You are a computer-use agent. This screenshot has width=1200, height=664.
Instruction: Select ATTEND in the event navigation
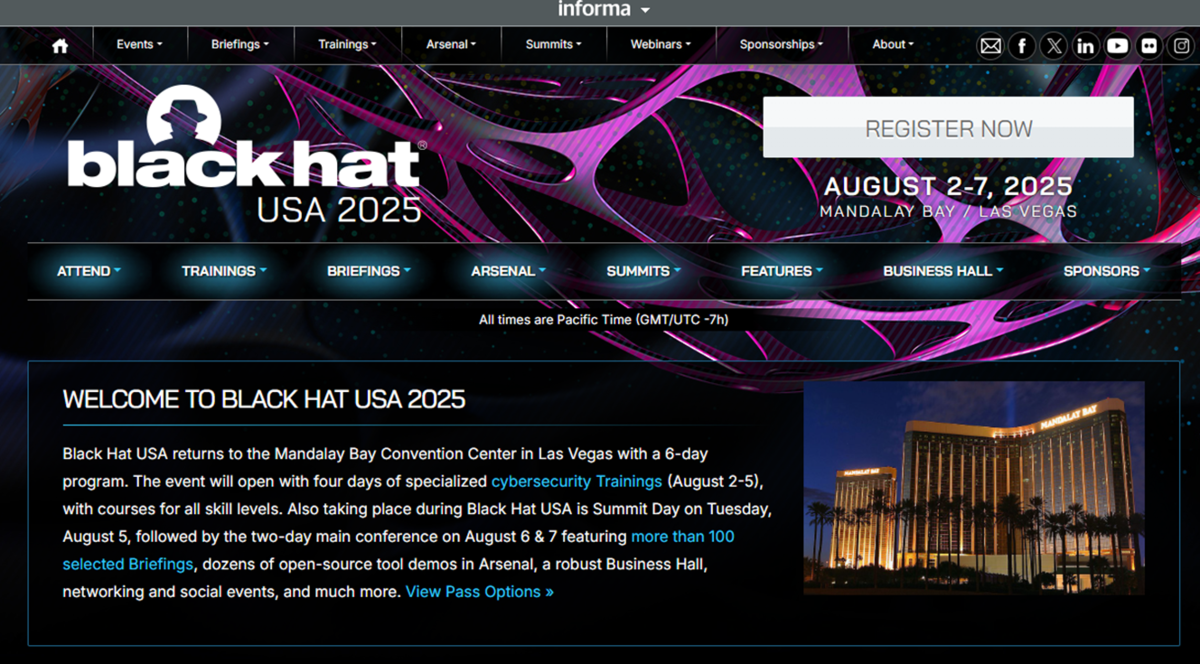89,271
